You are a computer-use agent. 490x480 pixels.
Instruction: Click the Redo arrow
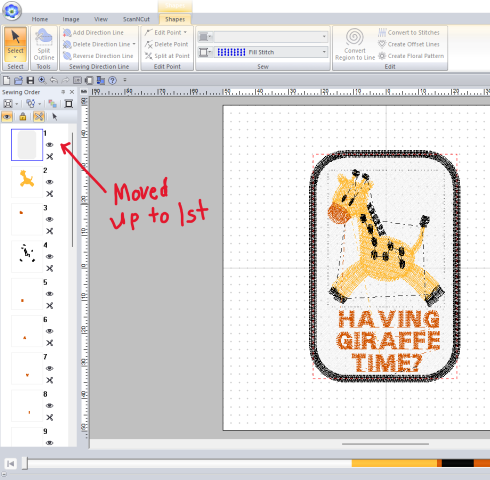pos(65,80)
